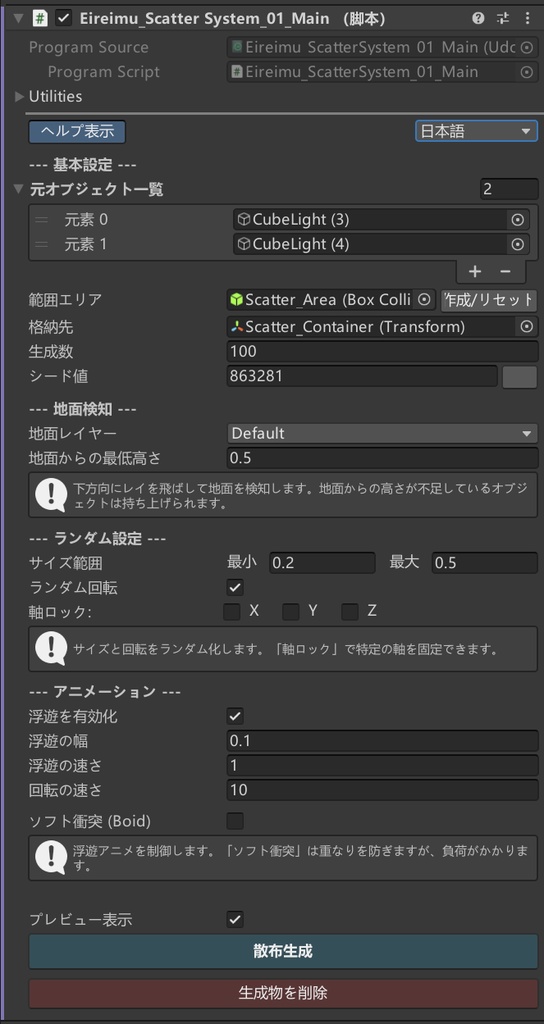This screenshot has height=1024, width=544.
Task: Click the 生成数 label
Action: 51,352
